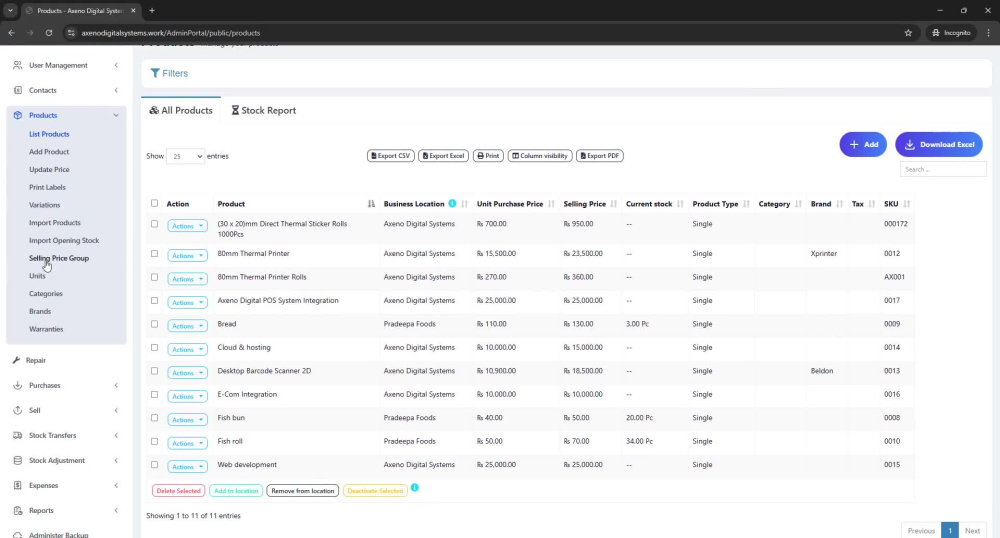Select the Cloud & hosting row checkbox
Screen dimensions: 1000x538
click(x=154, y=347)
